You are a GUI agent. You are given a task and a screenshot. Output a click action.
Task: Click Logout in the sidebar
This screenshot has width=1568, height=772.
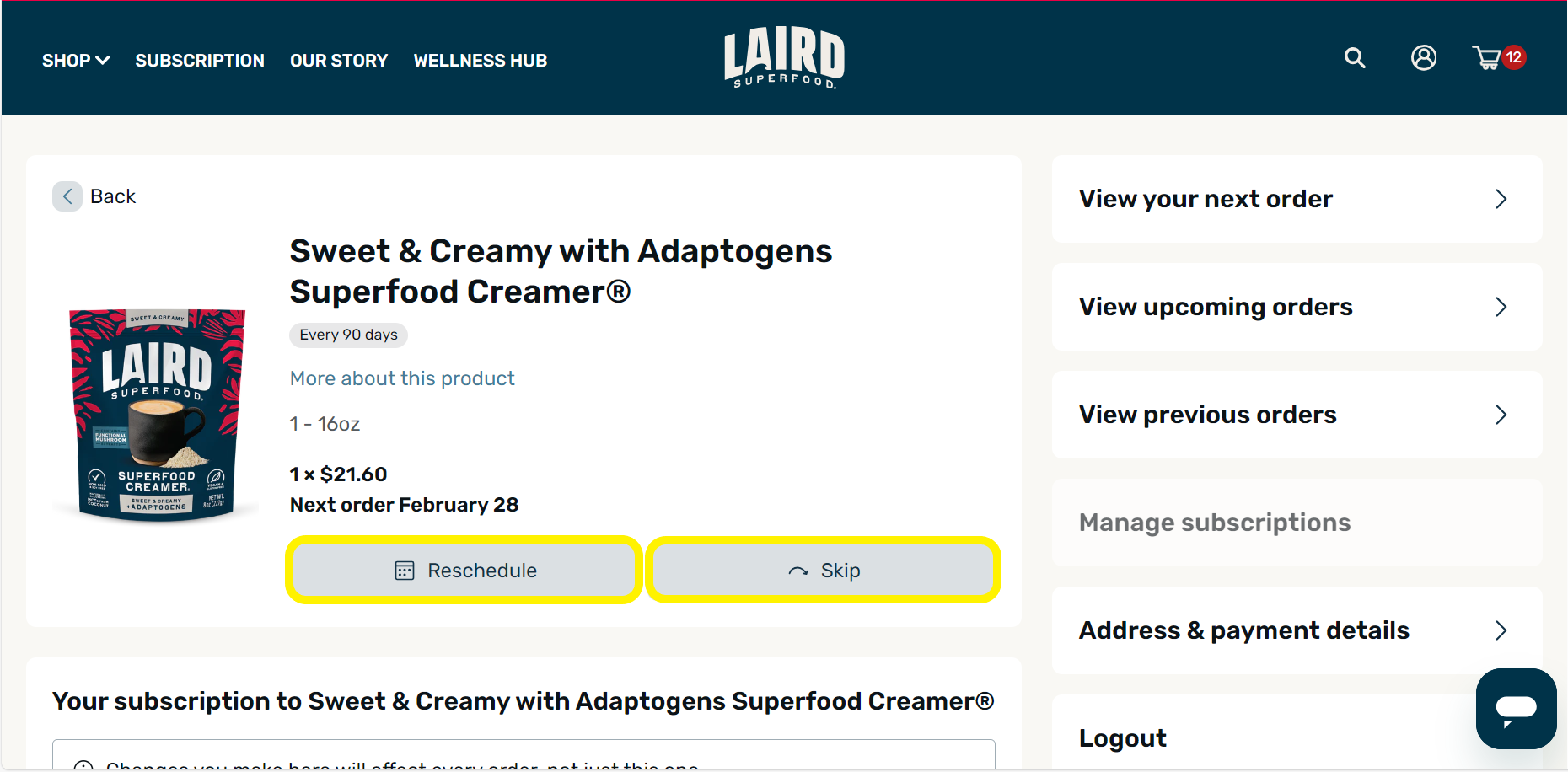tap(1123, 737)
